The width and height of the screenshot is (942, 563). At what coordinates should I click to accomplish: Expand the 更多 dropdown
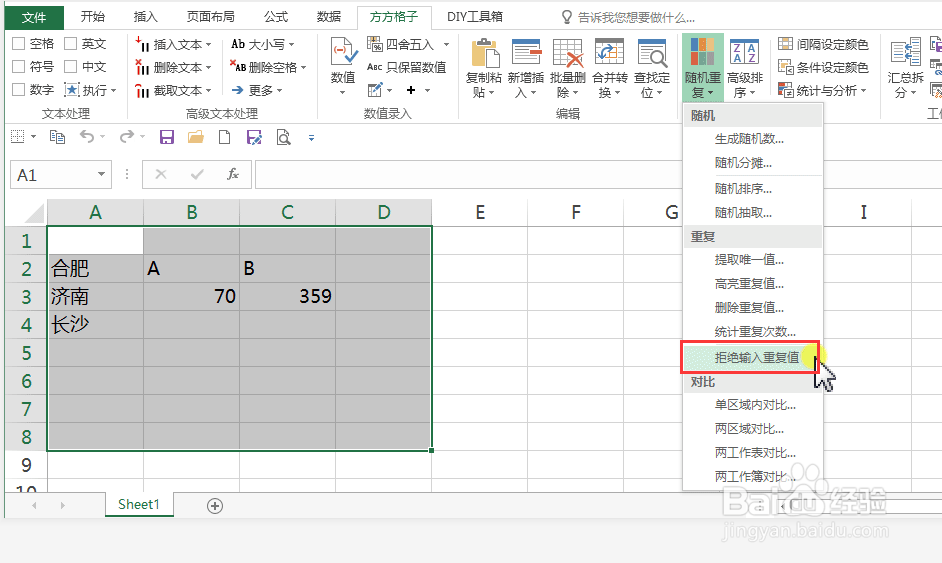279,90
